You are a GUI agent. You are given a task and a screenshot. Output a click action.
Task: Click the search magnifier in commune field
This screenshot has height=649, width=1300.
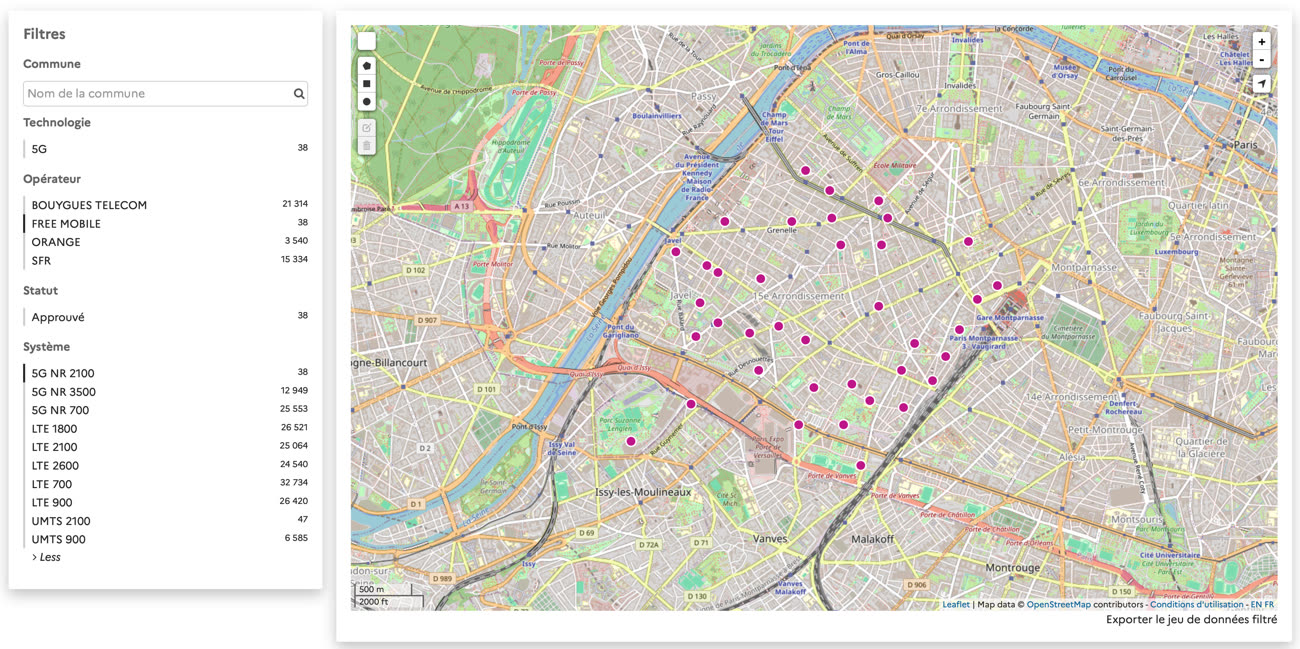tap(298, 94)
